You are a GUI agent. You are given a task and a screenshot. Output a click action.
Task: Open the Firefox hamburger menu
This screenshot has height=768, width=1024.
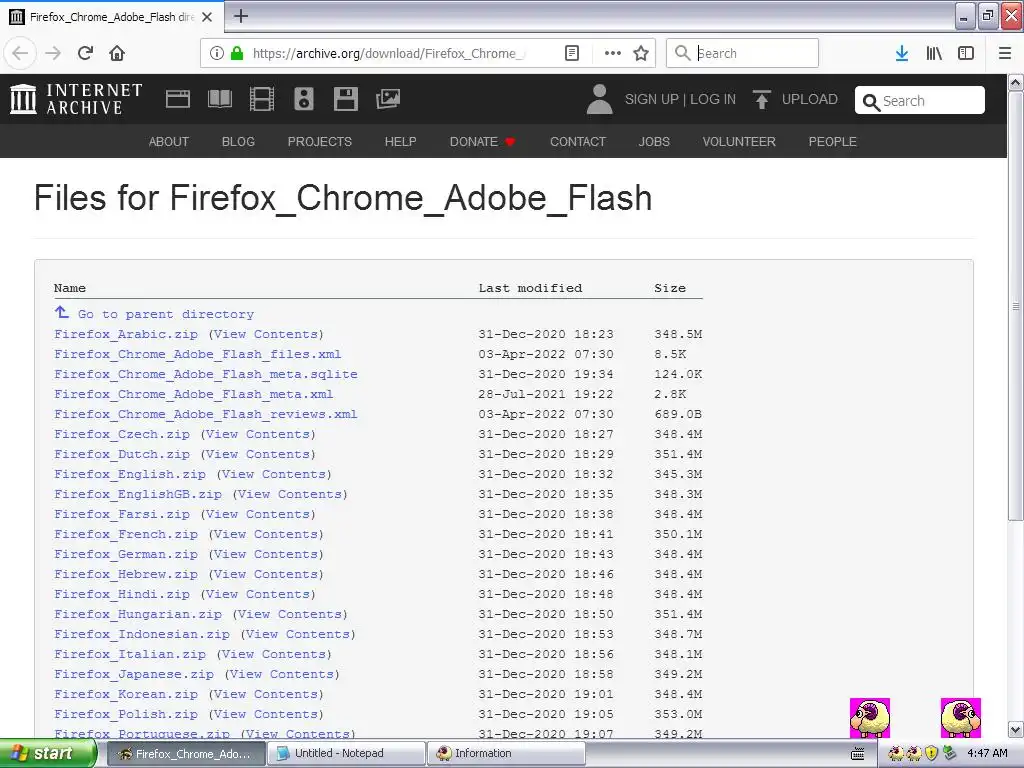(1005, 53)
